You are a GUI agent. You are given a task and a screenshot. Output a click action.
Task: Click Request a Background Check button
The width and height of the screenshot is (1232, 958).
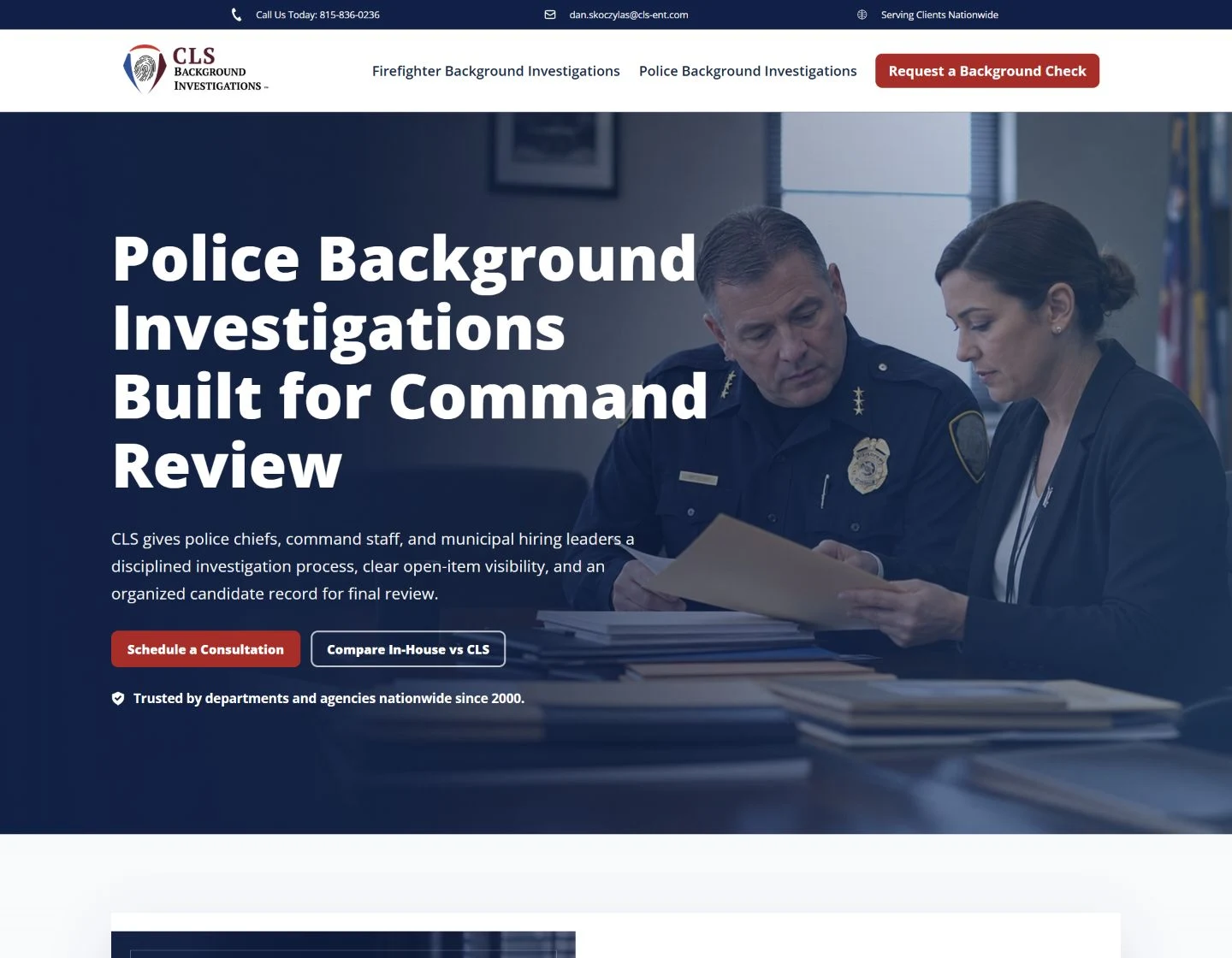[x=987, y=71]
